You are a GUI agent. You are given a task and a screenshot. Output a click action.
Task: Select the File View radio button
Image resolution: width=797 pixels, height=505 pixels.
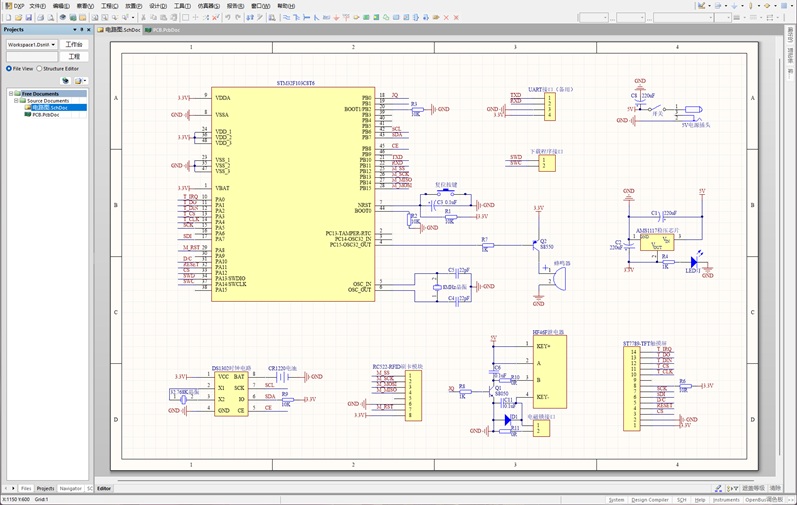(9, 69)
